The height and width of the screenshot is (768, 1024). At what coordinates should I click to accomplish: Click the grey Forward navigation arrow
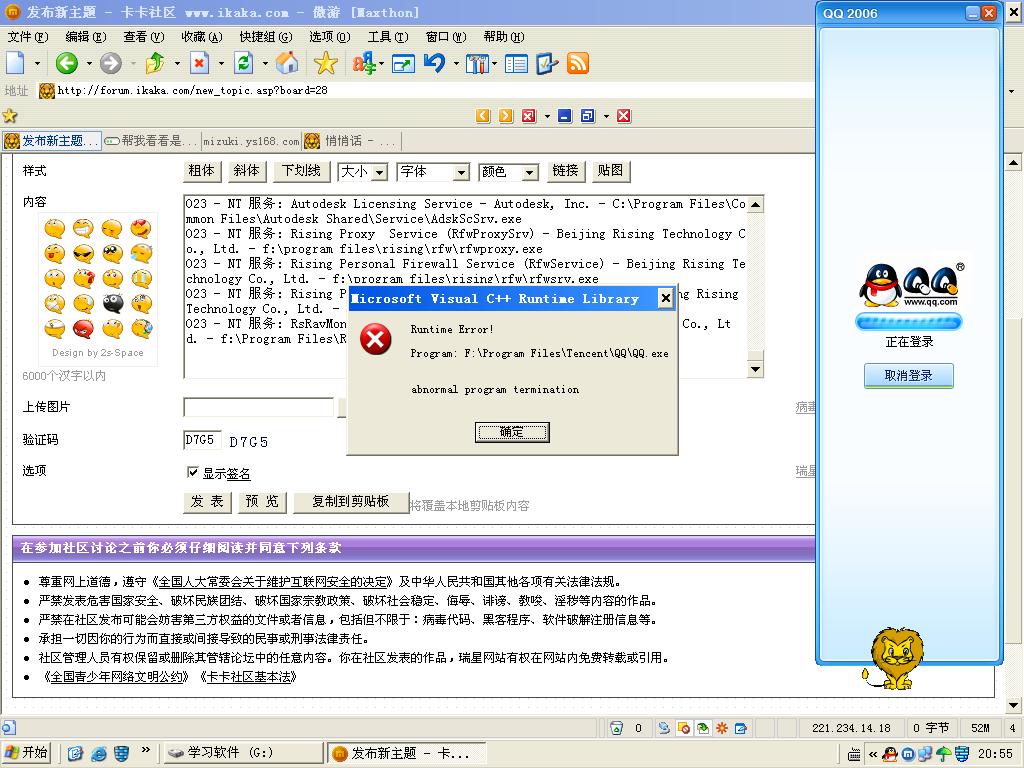point(110,63)
